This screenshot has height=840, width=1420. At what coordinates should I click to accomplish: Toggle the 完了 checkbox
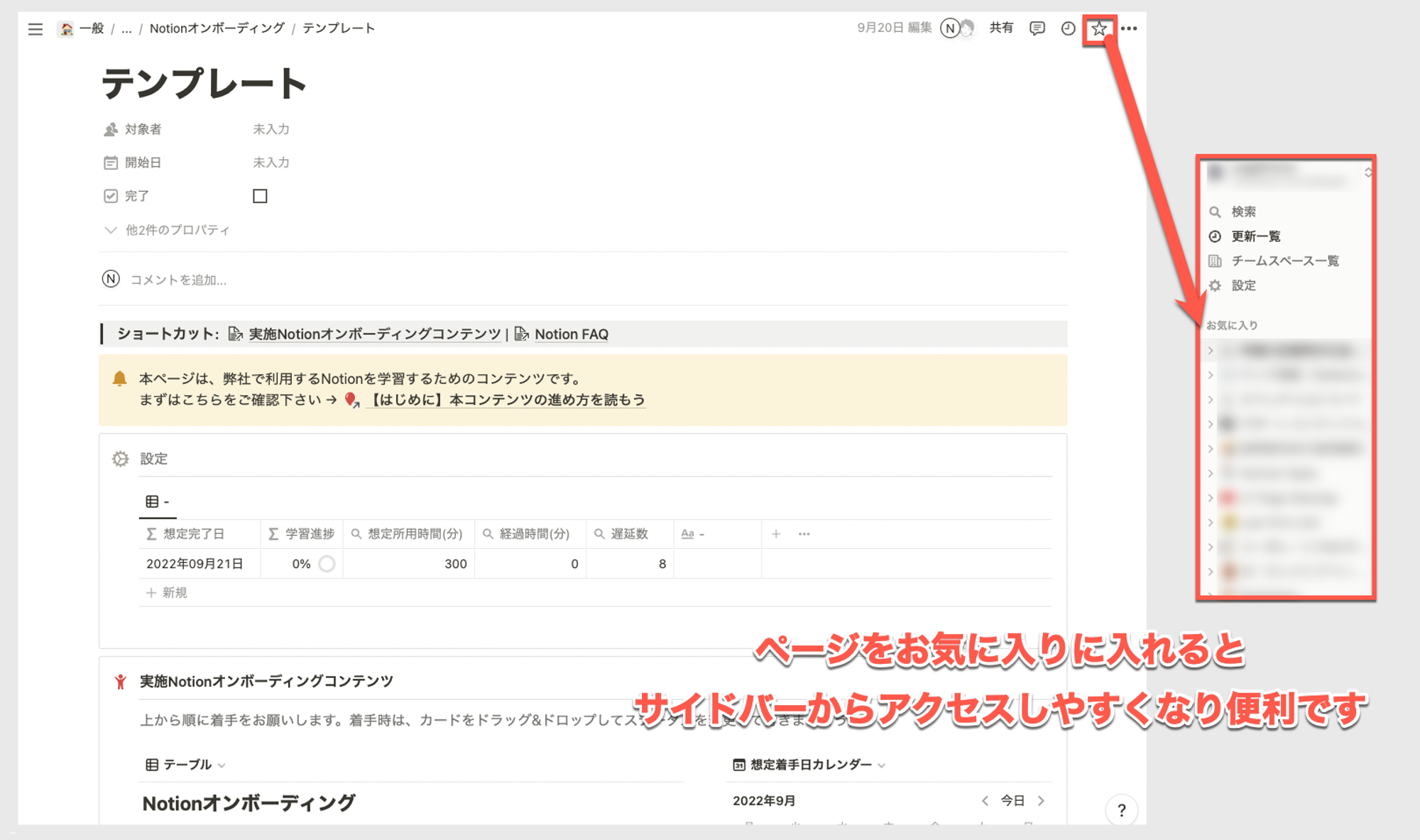260,196
